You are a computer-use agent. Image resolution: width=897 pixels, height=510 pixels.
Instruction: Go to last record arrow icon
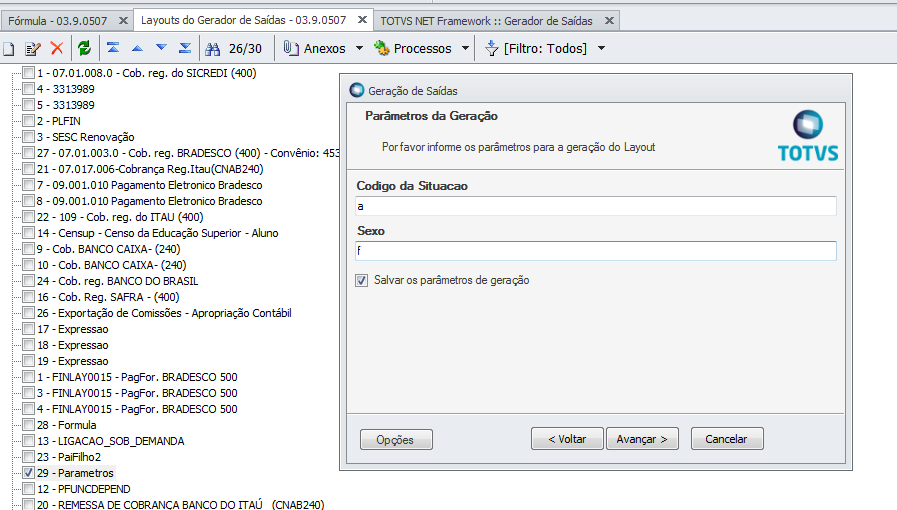[185, 48]
